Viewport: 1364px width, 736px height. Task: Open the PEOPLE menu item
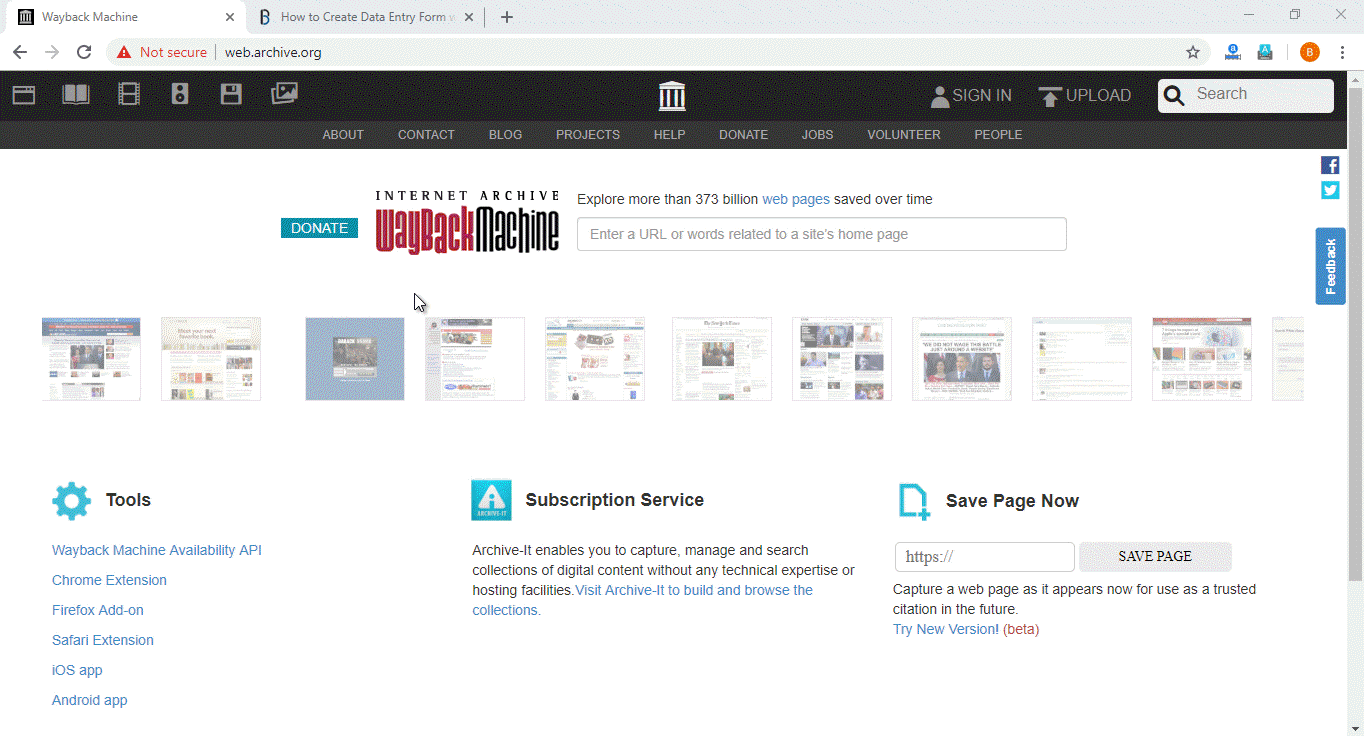pyautogui.click(x=998, y=135)
